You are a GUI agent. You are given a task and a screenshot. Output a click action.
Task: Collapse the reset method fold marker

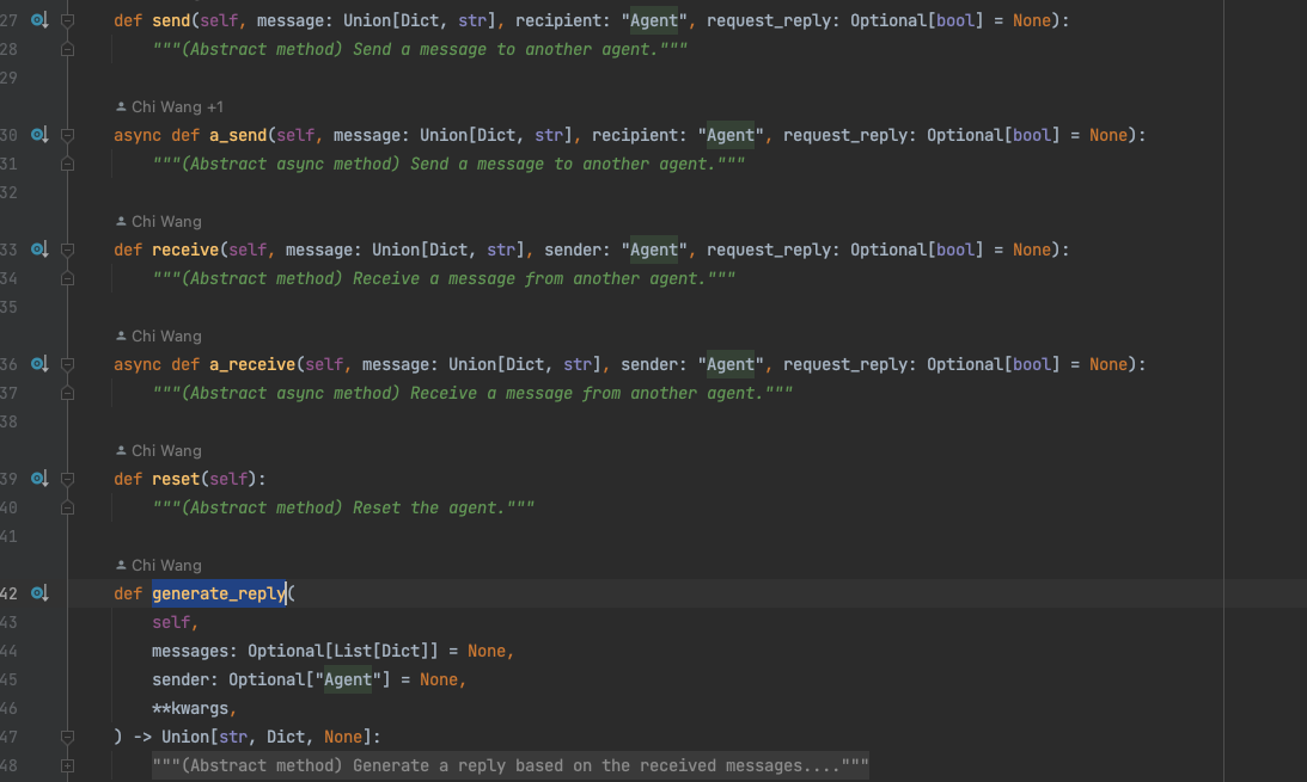pos(68,479)
